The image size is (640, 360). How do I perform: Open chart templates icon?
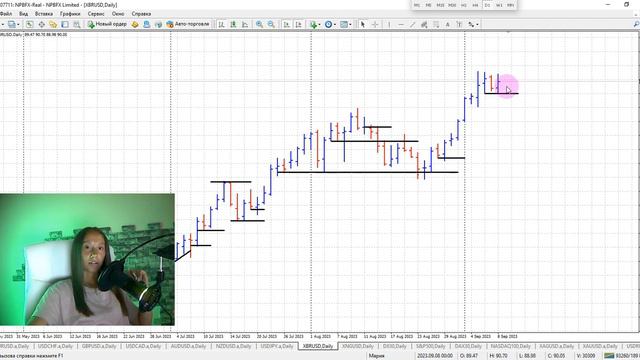344,24
